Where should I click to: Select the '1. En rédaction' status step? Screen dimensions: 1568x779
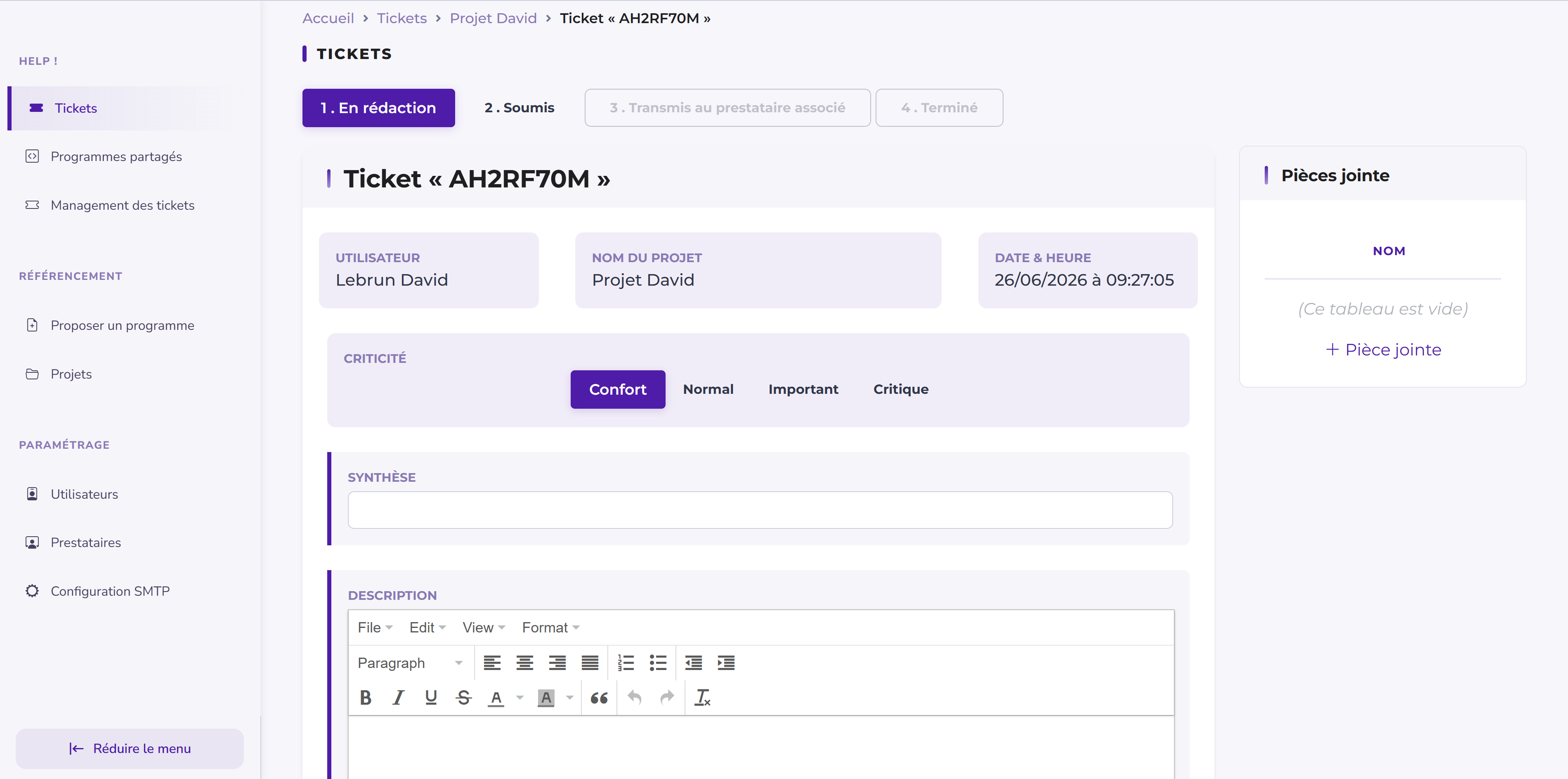379,108
